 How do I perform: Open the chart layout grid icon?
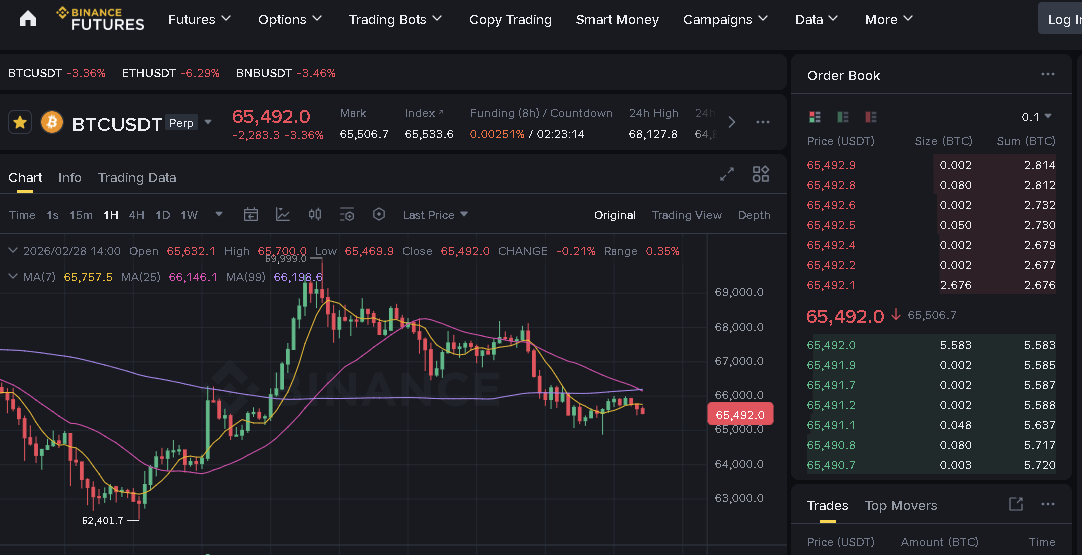(x=760, y=174)
